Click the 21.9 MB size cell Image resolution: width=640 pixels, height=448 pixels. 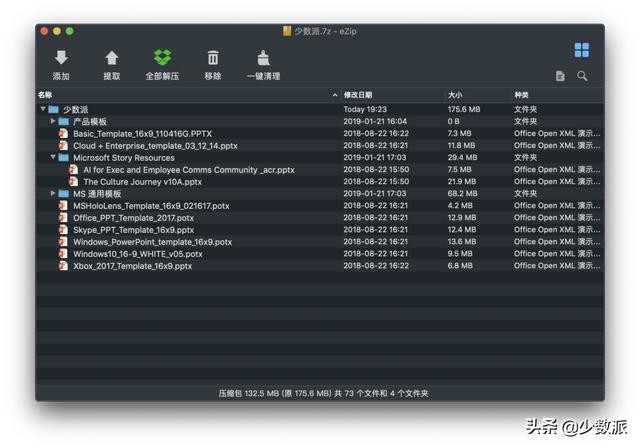[462, 182]
